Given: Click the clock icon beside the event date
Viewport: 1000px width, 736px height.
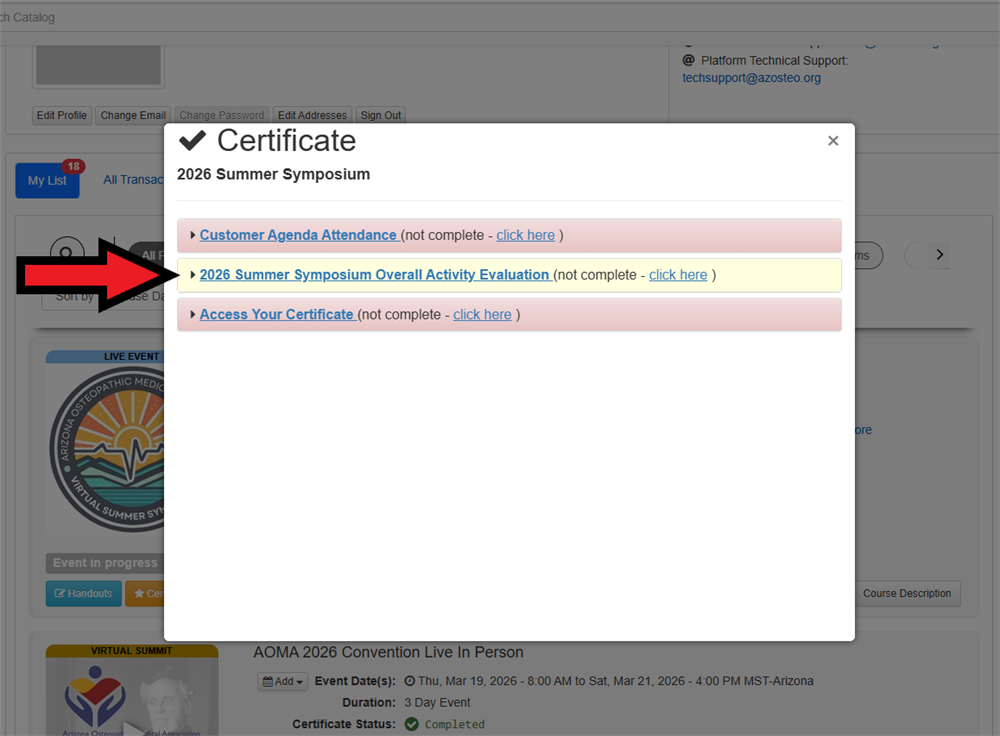Looking at the screenshot, I should point(410,681).
